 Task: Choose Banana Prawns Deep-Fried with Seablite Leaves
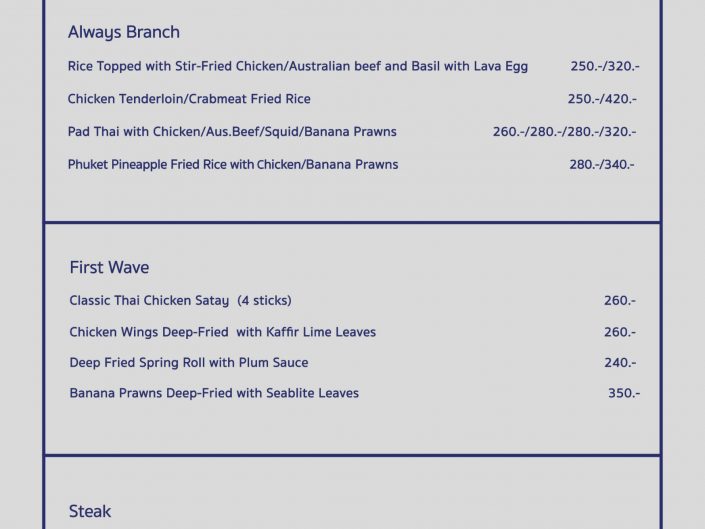[x=214, y=393]
